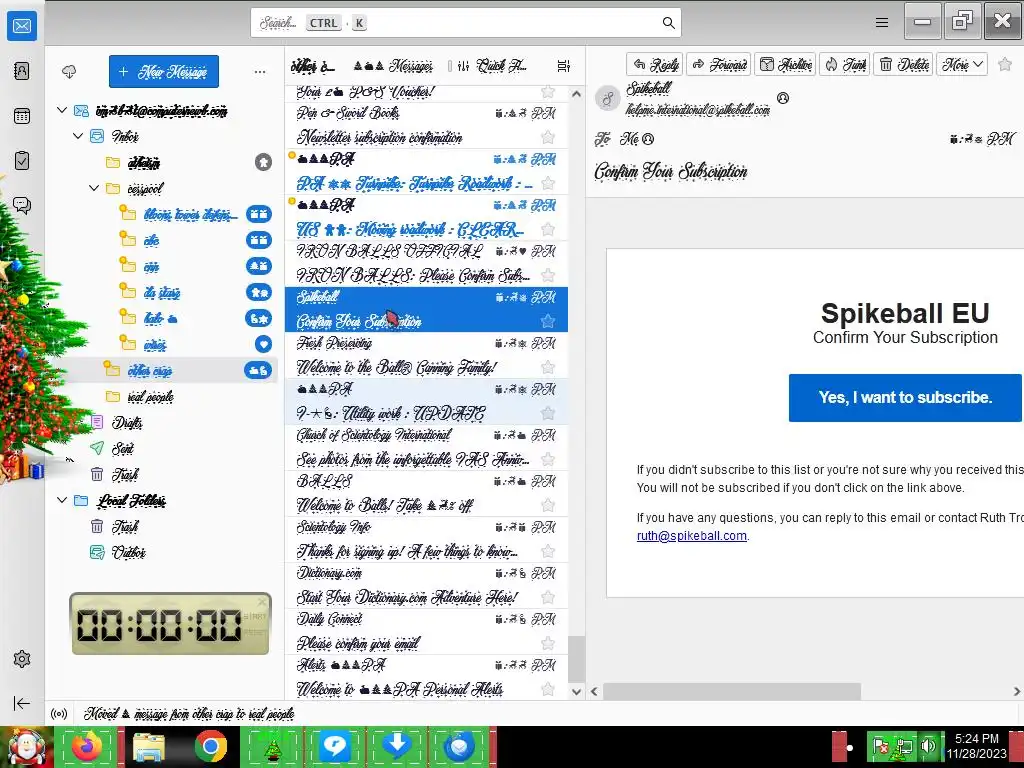Toggle star on Please confirm your email row
This screenshot has width=1024, height=768.
tap(548, 643)
